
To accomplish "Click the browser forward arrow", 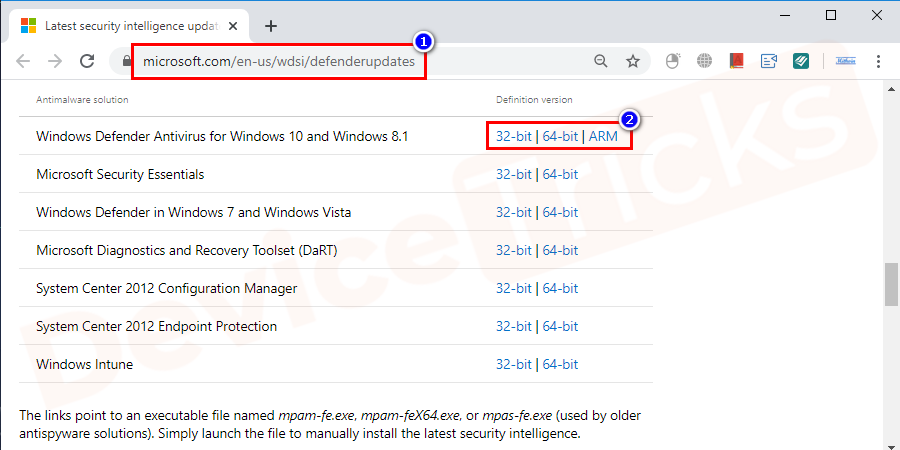I will (x=55, y=61).
